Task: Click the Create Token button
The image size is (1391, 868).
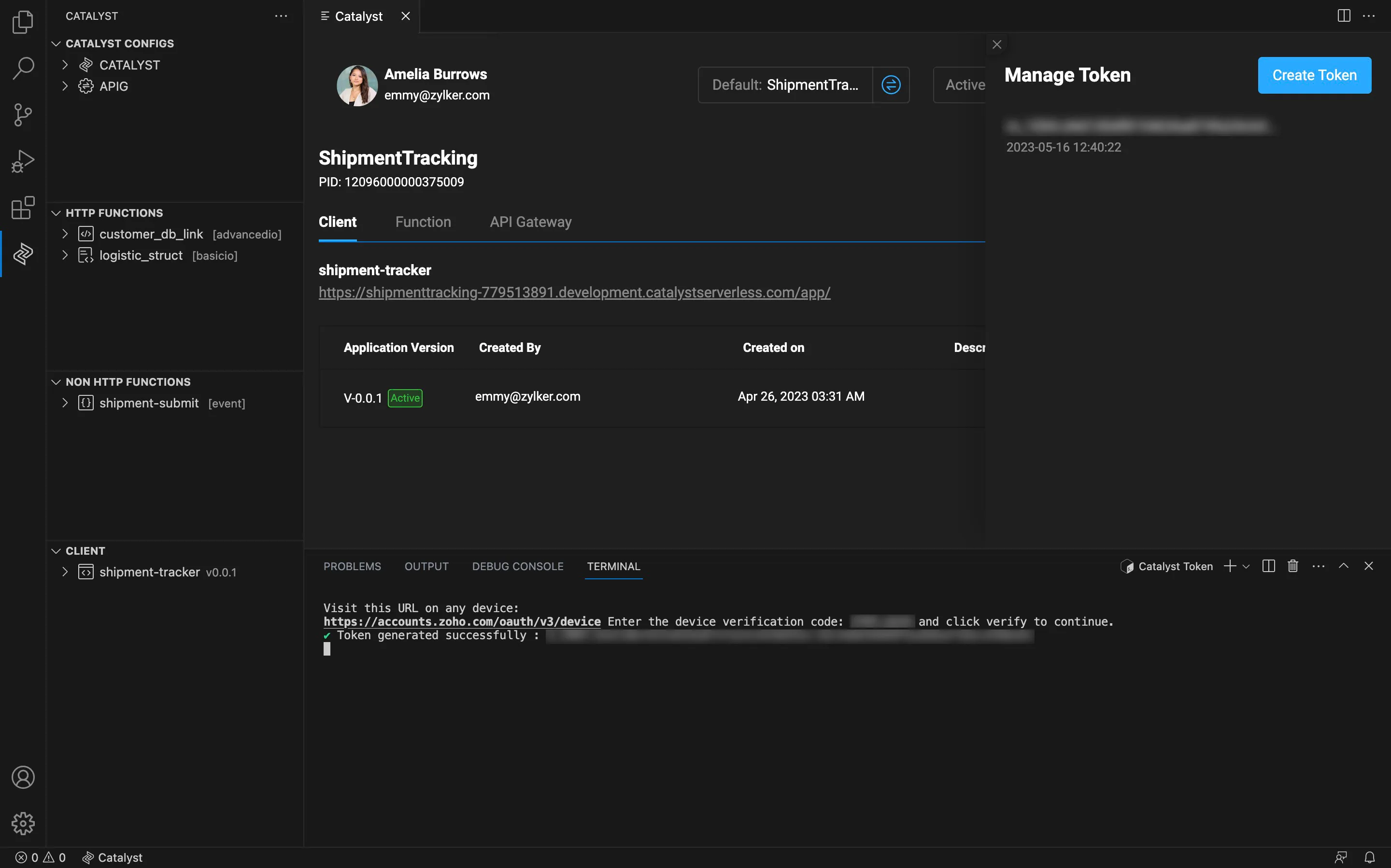Action: tap(1314, 75)
